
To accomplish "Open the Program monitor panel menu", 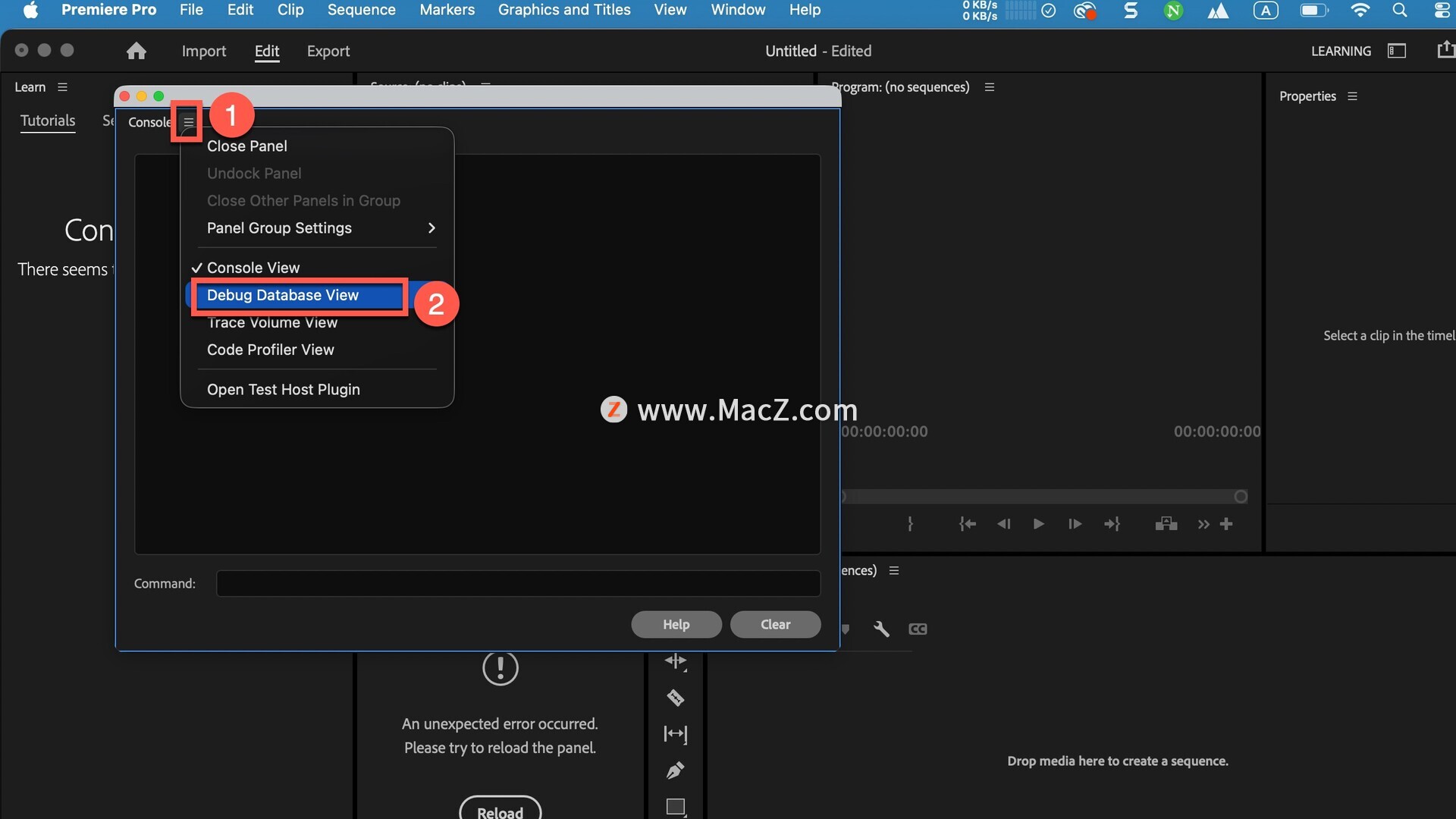I will (990, 87).
